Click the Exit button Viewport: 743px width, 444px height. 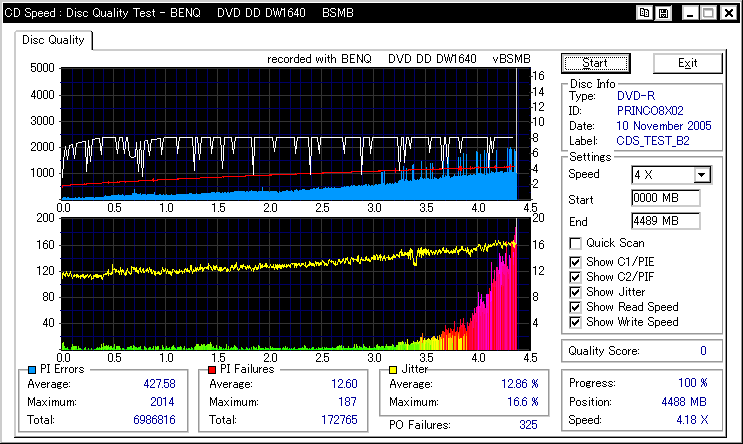687,63
